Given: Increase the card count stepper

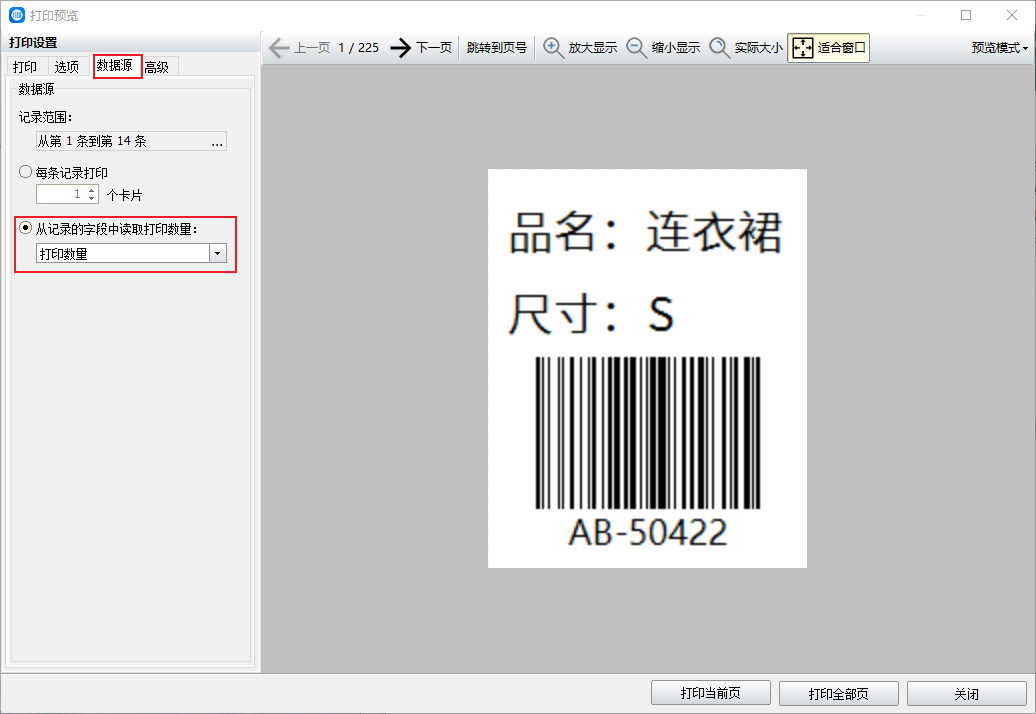Looking at the screenshot, I should tap(92, 190).
